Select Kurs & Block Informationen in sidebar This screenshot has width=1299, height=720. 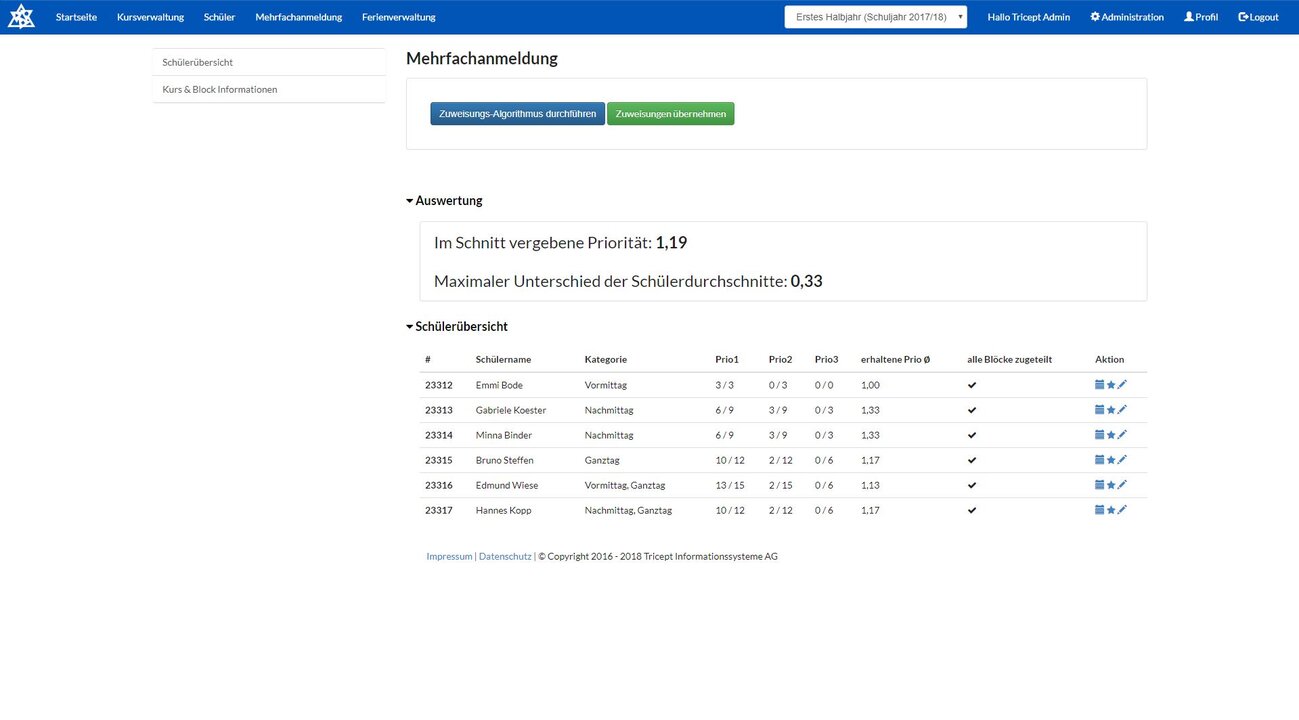(220, 89)
